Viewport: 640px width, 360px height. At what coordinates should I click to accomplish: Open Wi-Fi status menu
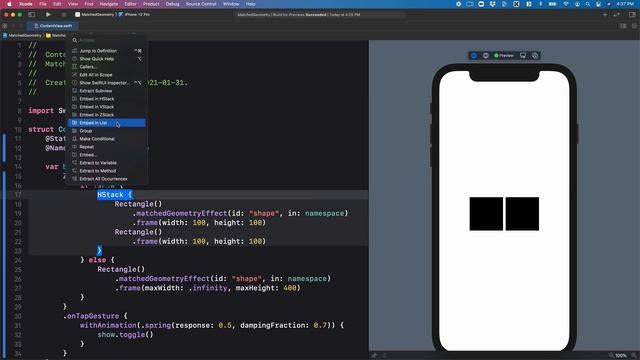click(566, 4)
